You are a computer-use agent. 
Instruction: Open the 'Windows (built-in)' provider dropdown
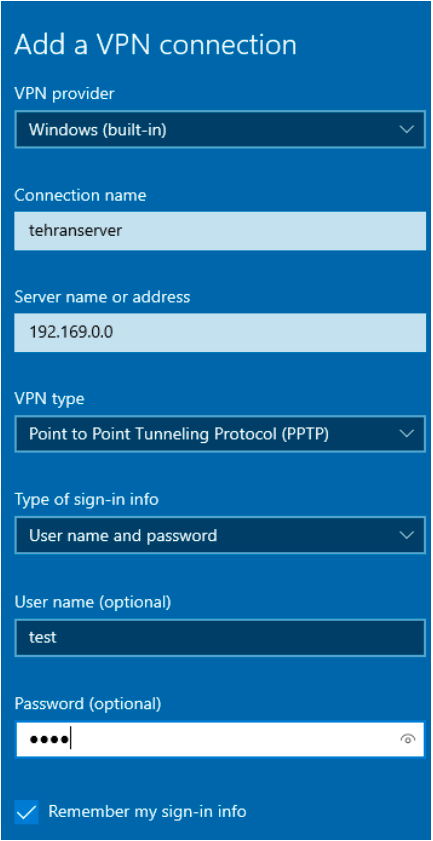pyautogui.click(x=220, y=129)
